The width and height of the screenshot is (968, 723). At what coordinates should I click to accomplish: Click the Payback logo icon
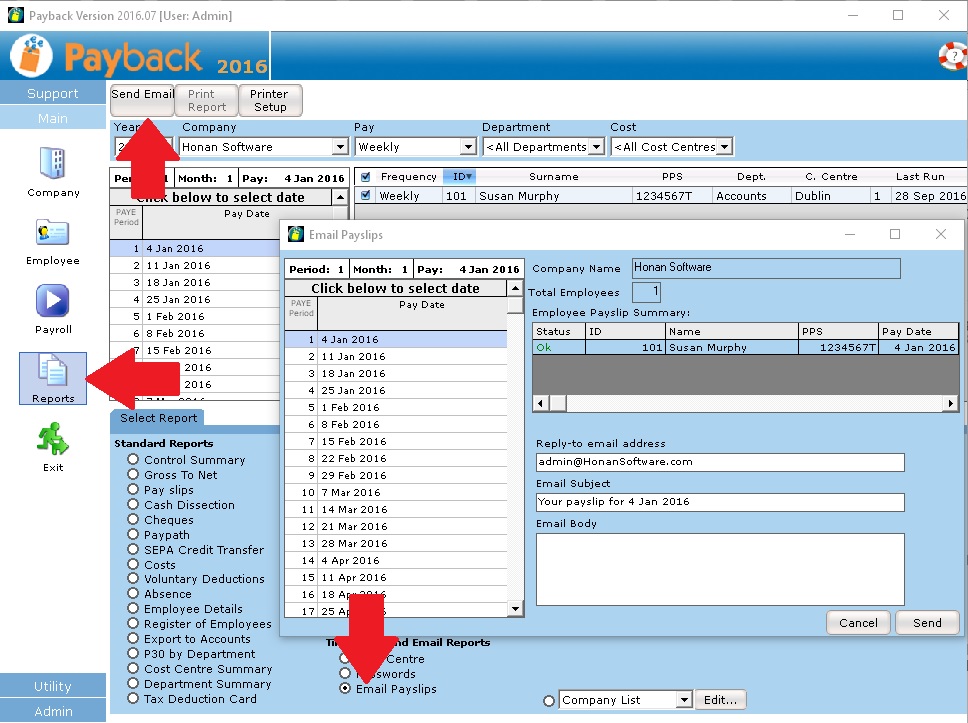pyautogui.click(x=31, y=56)
